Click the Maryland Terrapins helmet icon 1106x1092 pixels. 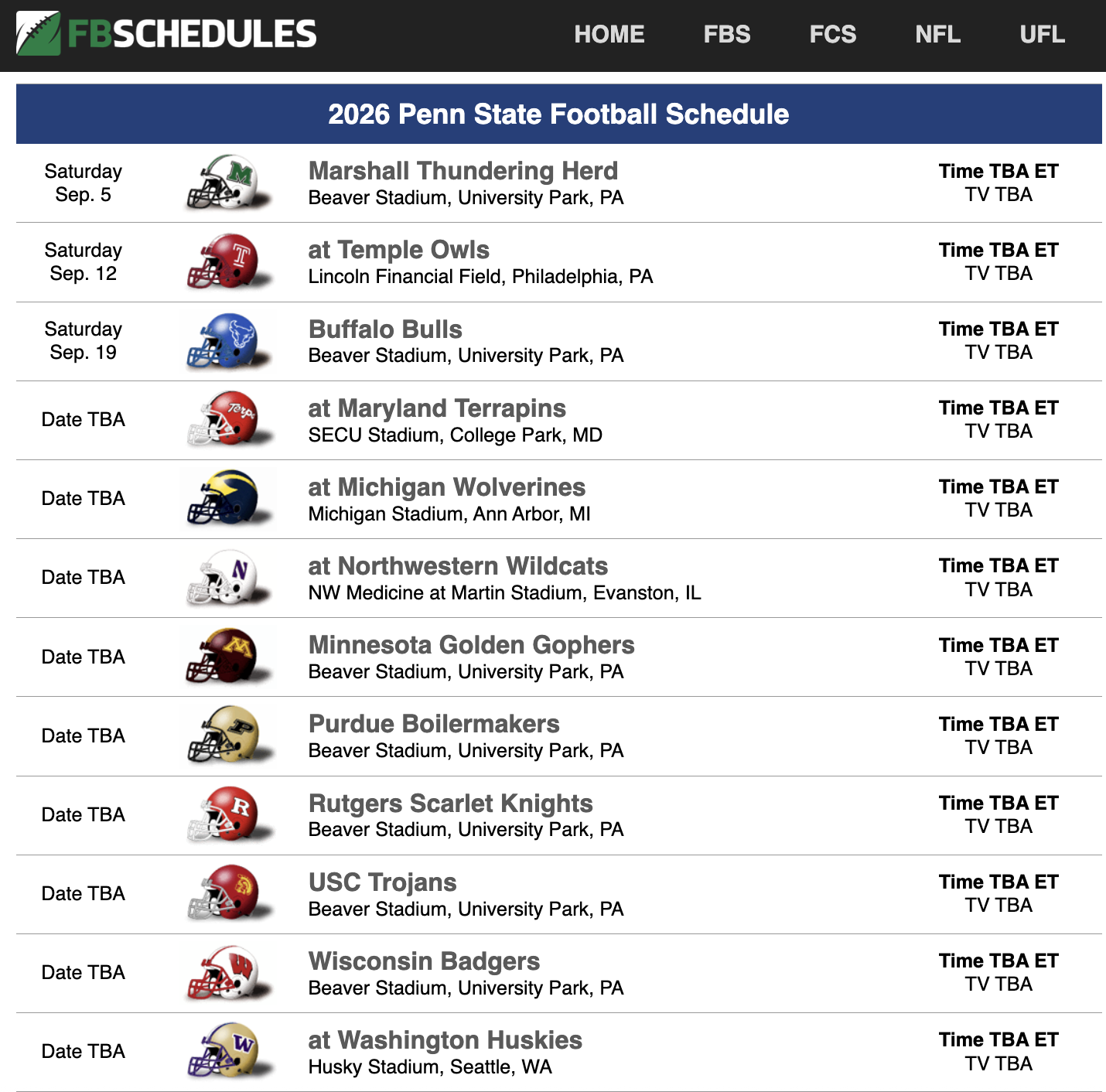click(229, 420)
